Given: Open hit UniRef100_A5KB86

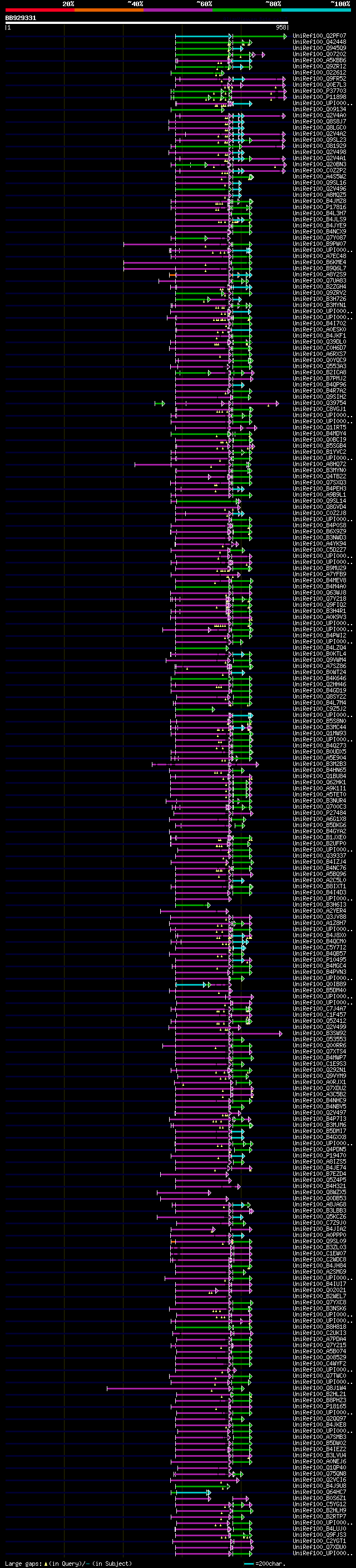Looking at the screenshot, I should coord(319,60).
